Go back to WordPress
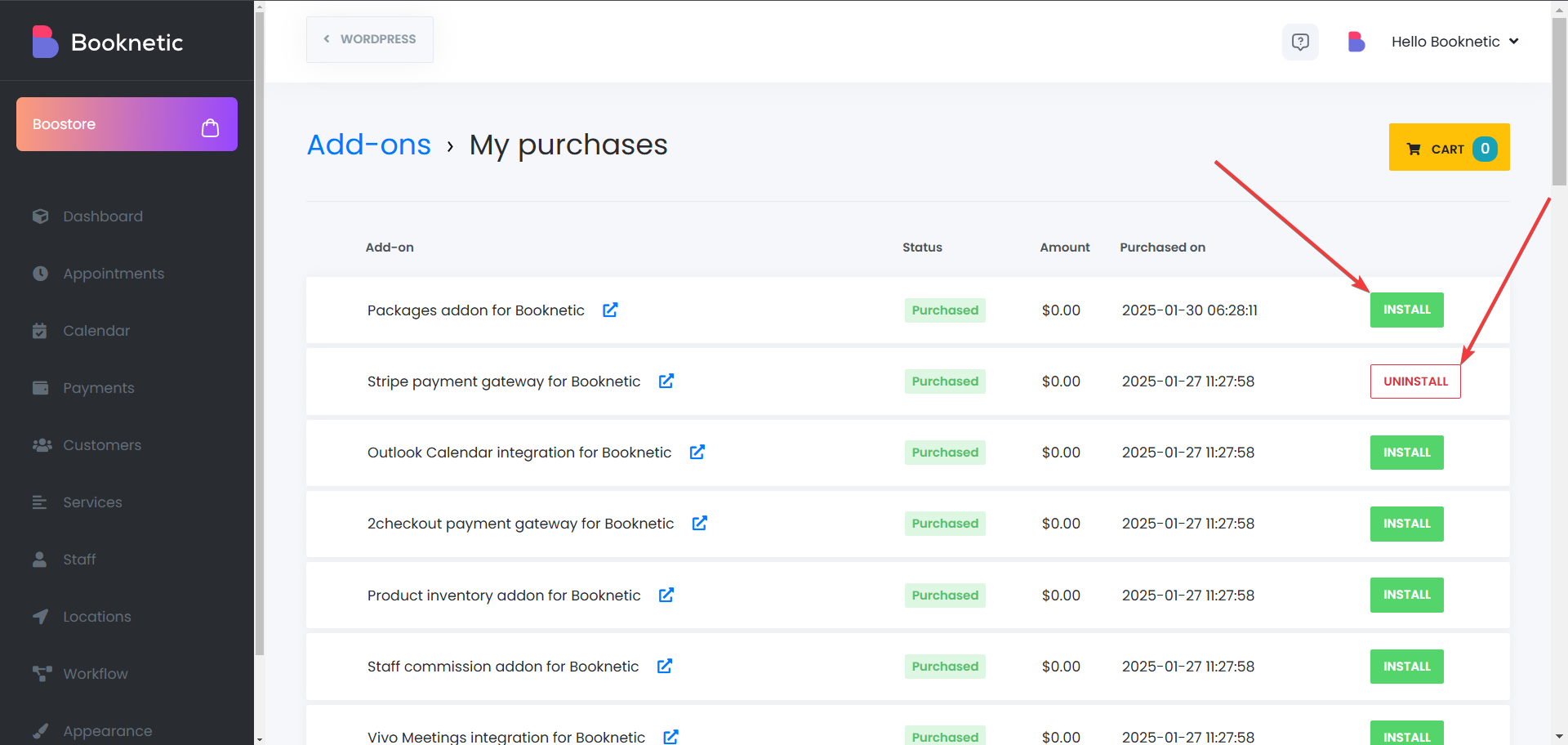The height and width of the screenshot is (745, 1568). point(370,39)
